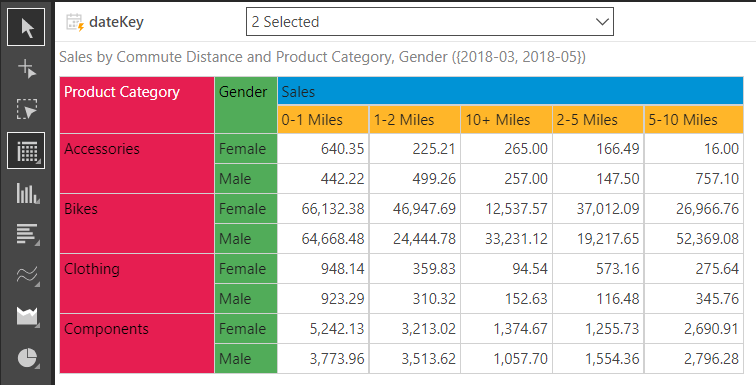Select the arrow pointer tool
Viewport: 756px width, 385px height.
[x=26, y=27]
